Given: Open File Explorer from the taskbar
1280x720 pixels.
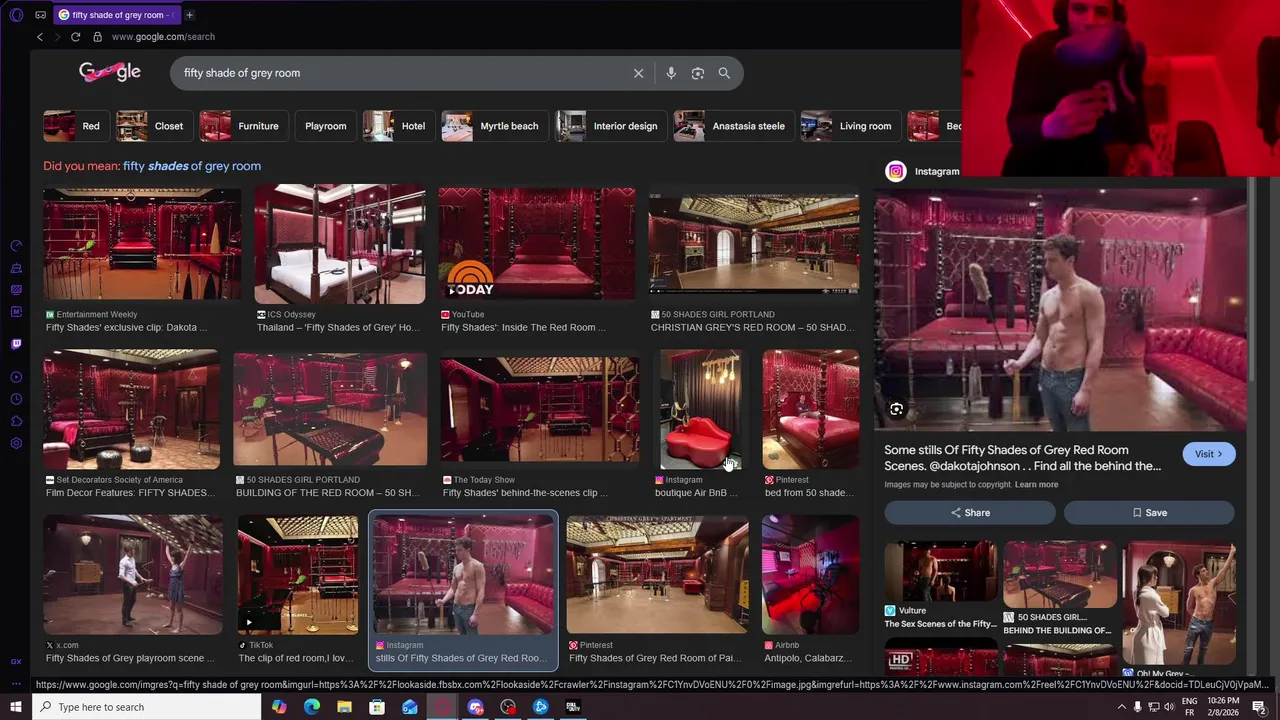Looking at the screenshot, I should [x=344, y=707].
